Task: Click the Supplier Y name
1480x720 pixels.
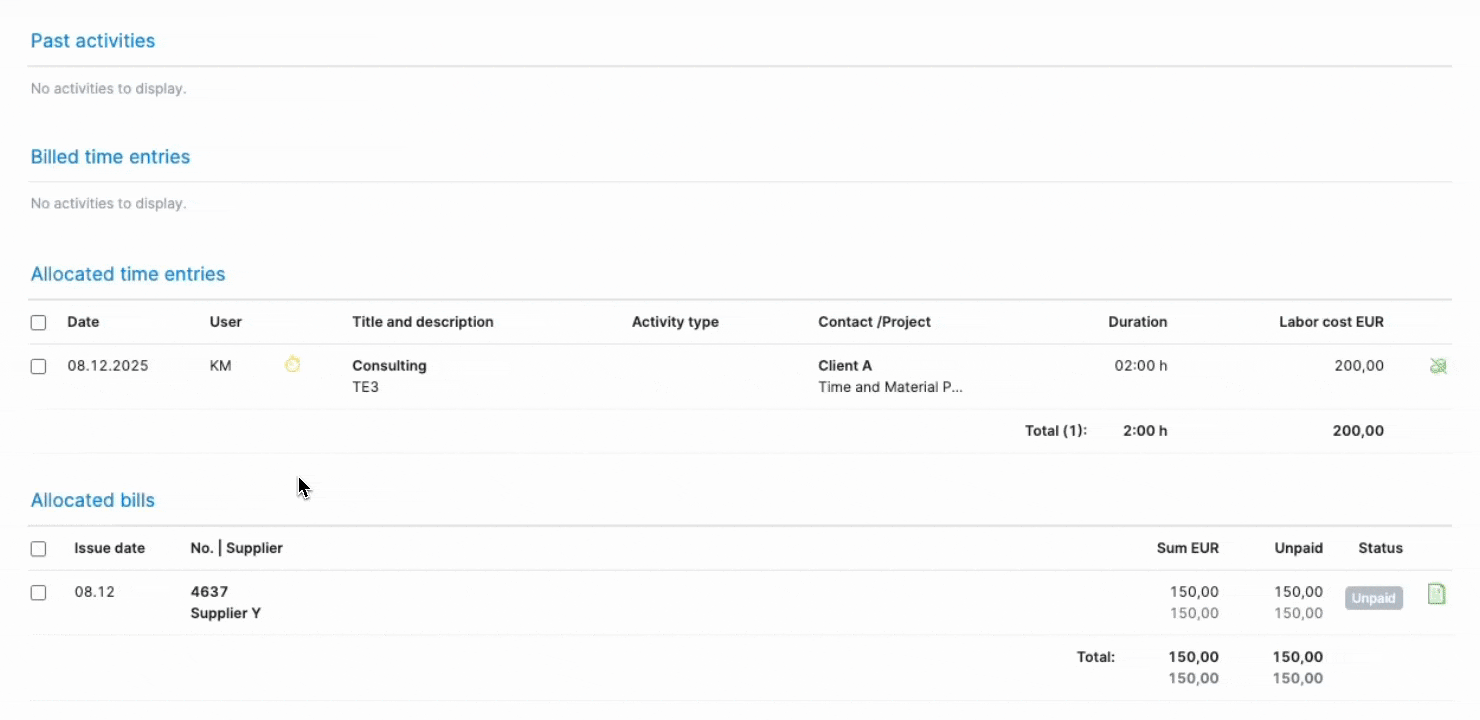Action: [225, 613]
